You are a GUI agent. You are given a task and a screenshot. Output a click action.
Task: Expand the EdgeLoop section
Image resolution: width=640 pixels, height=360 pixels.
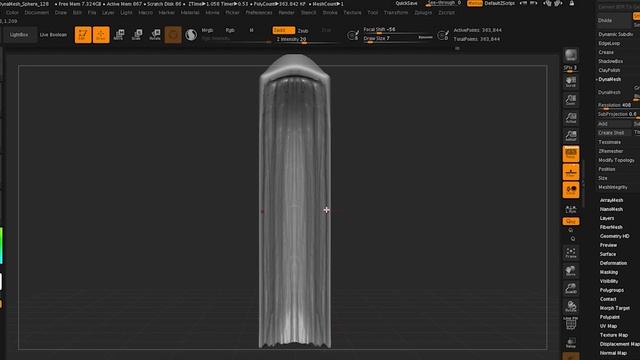pos(609,43)
